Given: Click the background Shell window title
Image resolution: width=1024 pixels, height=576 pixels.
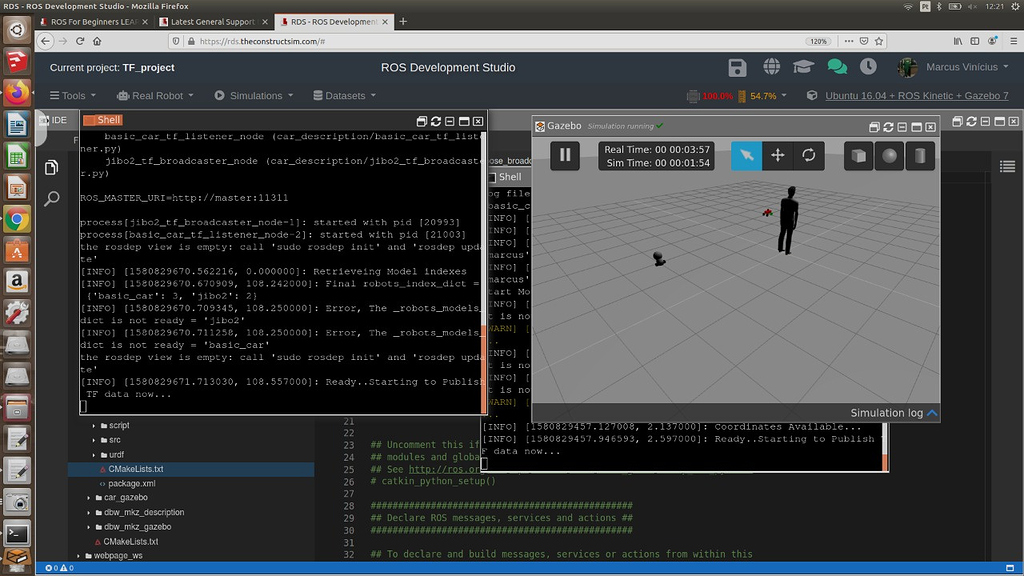Looking at the screenshot, I should point(510,177).
